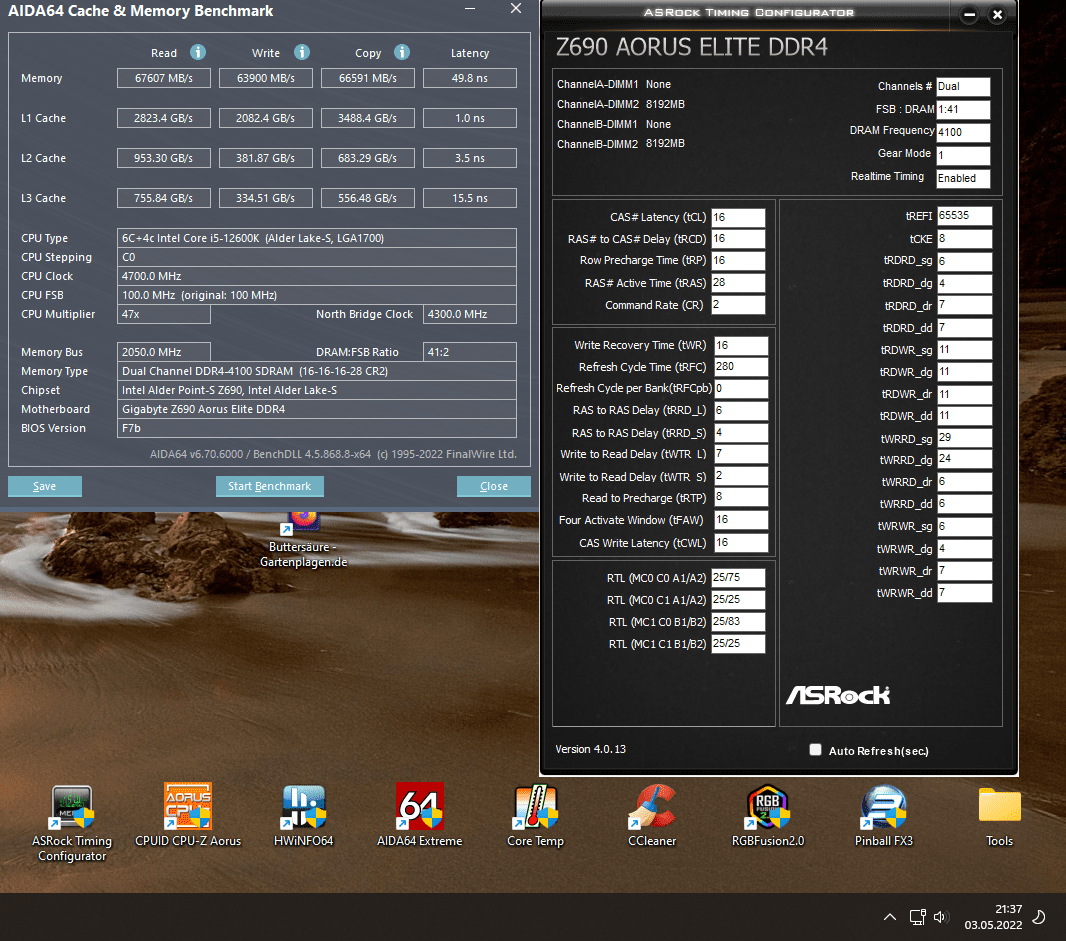The image size is (1066, 941).
Task: Click the CAS# Latency (tCL) field
Action: coord(738,218)
